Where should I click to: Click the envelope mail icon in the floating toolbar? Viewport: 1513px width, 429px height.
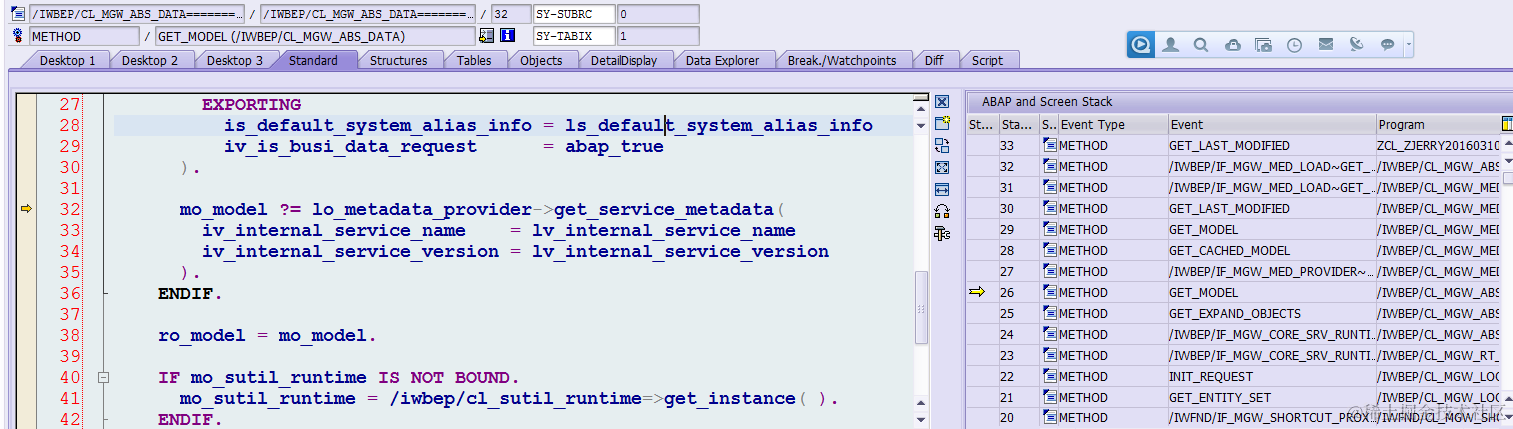1326,45
